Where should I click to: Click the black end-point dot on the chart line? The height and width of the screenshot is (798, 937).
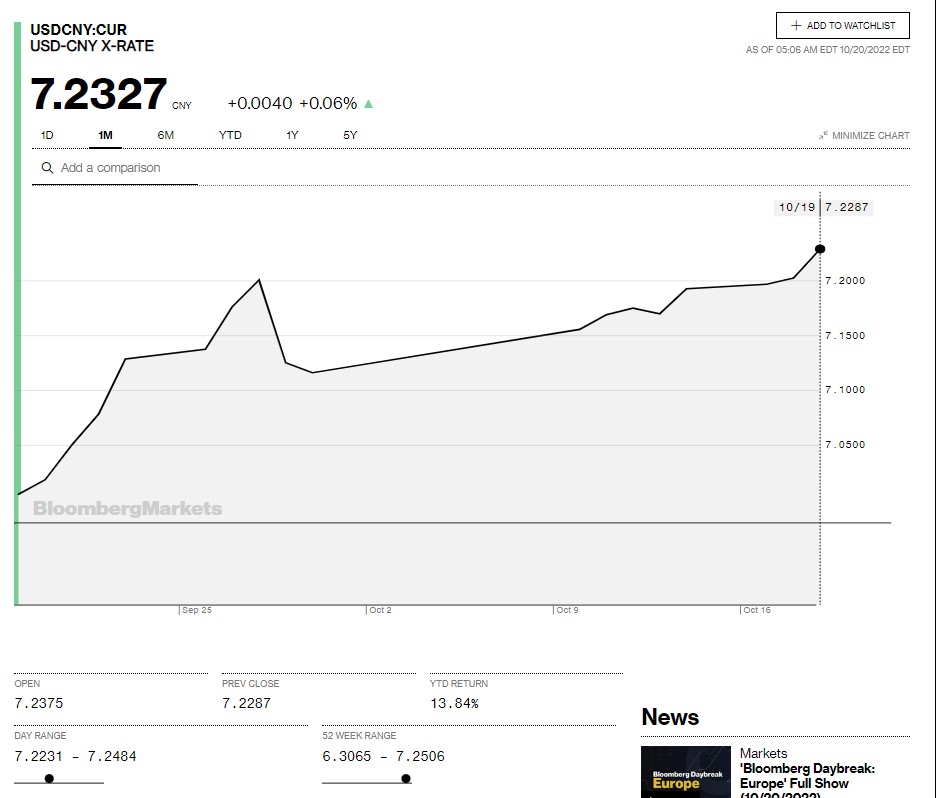pyautogui.click(x=820, y=249)
